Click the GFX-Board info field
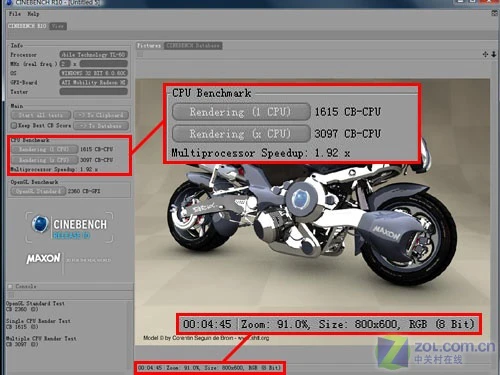 point(94,82)
